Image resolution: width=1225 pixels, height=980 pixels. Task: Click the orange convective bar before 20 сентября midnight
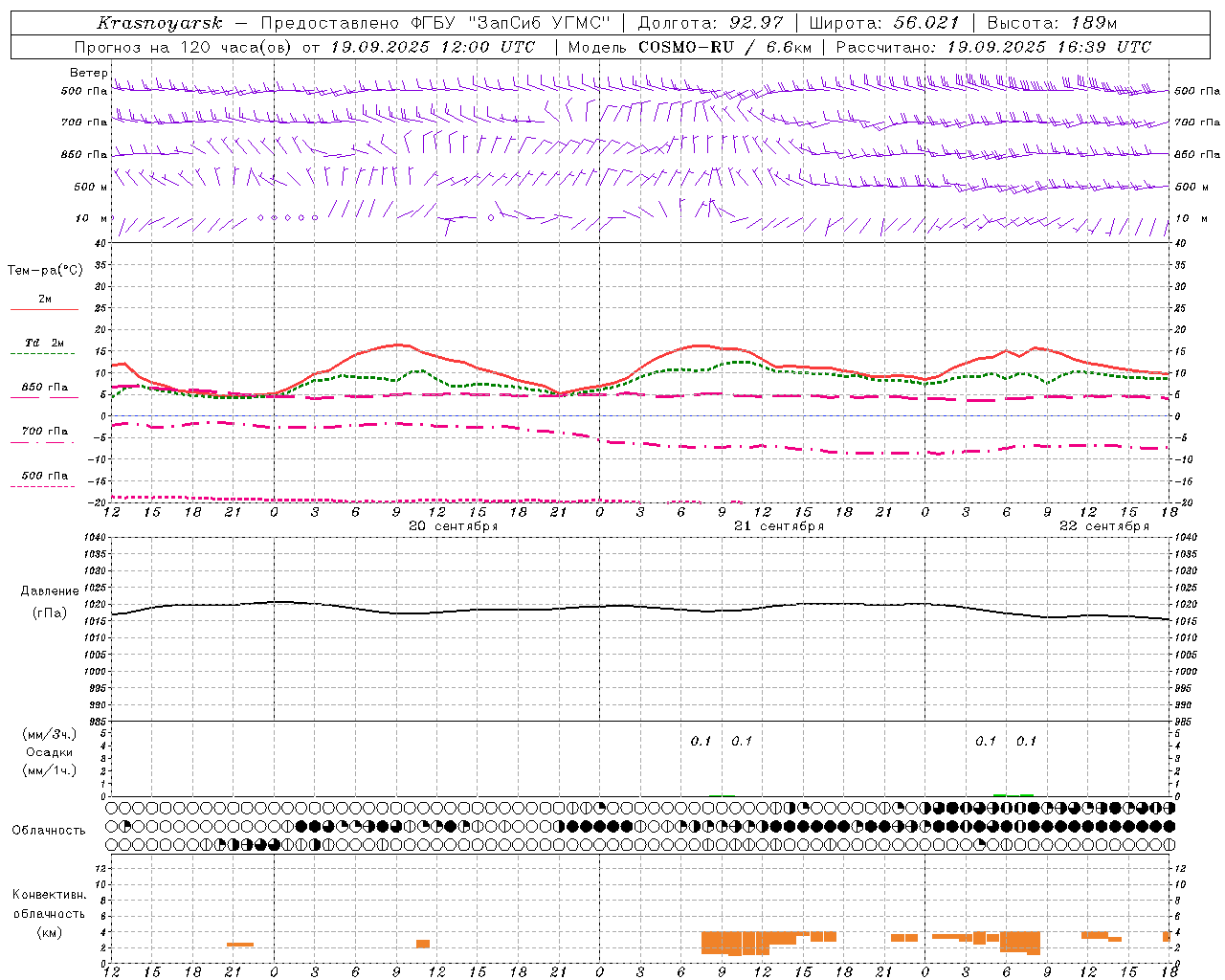(240, 945)
